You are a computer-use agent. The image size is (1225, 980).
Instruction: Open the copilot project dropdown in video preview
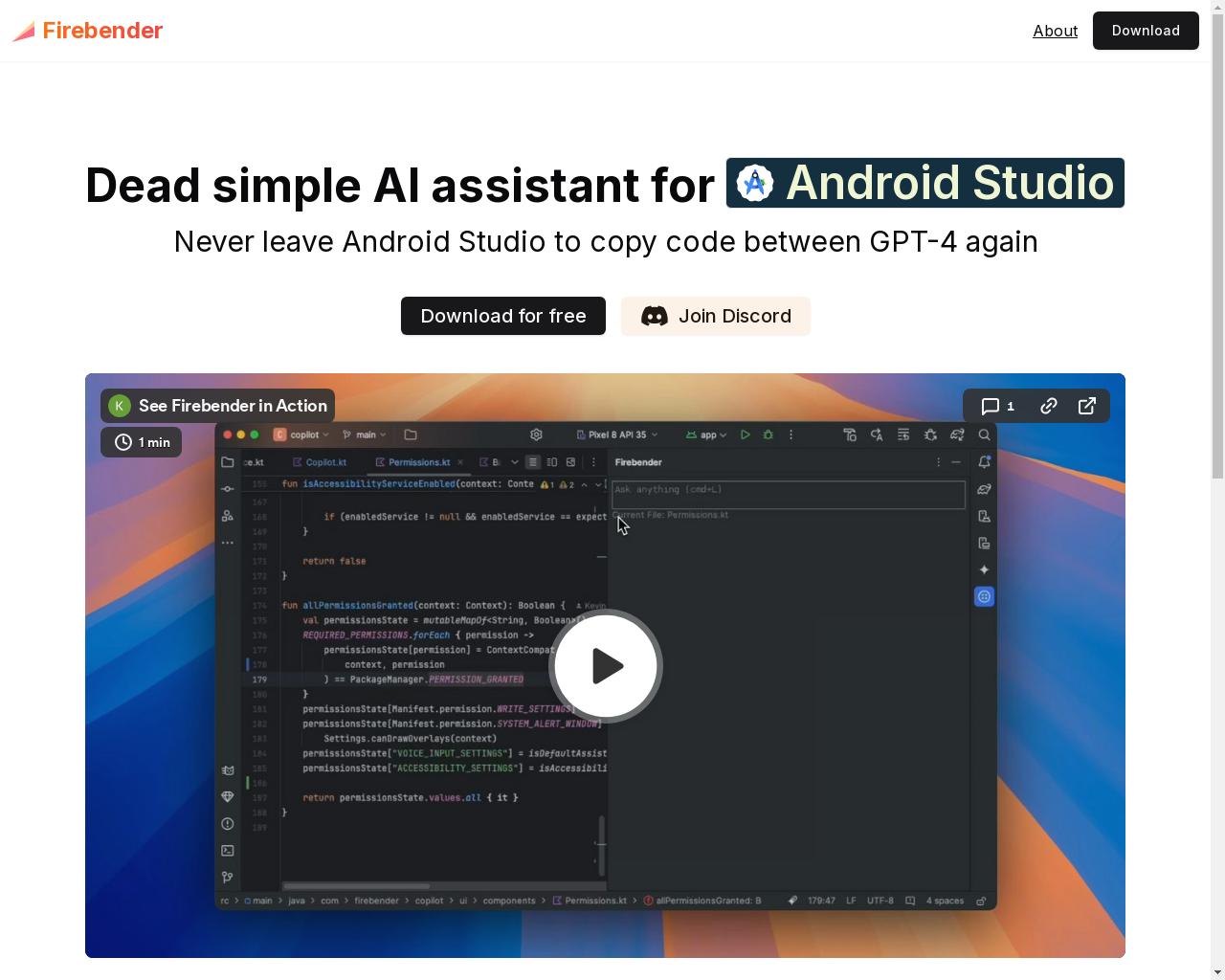pyautogui.click(x=302, y=434)
